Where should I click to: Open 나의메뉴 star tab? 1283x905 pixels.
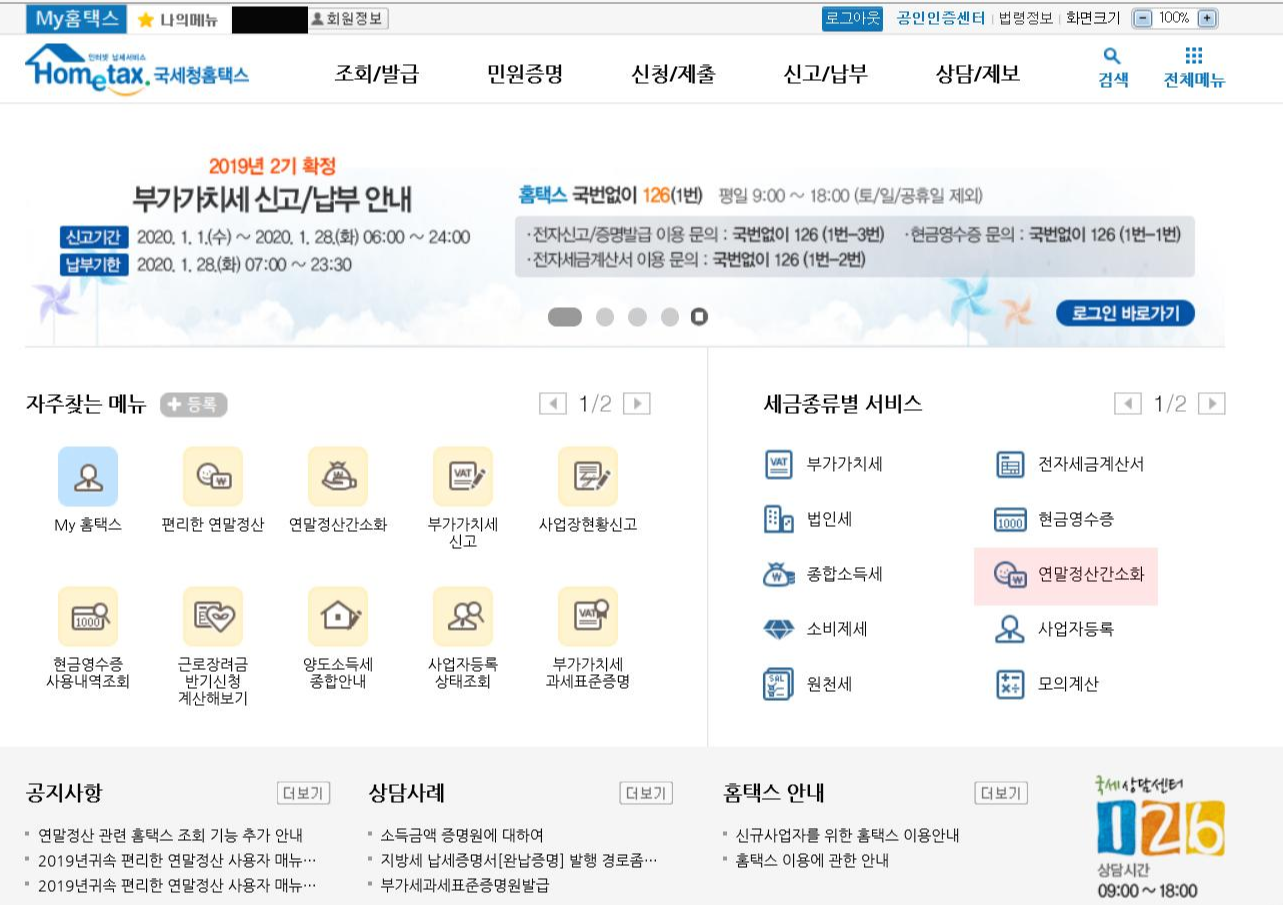[x=177, y=19]
